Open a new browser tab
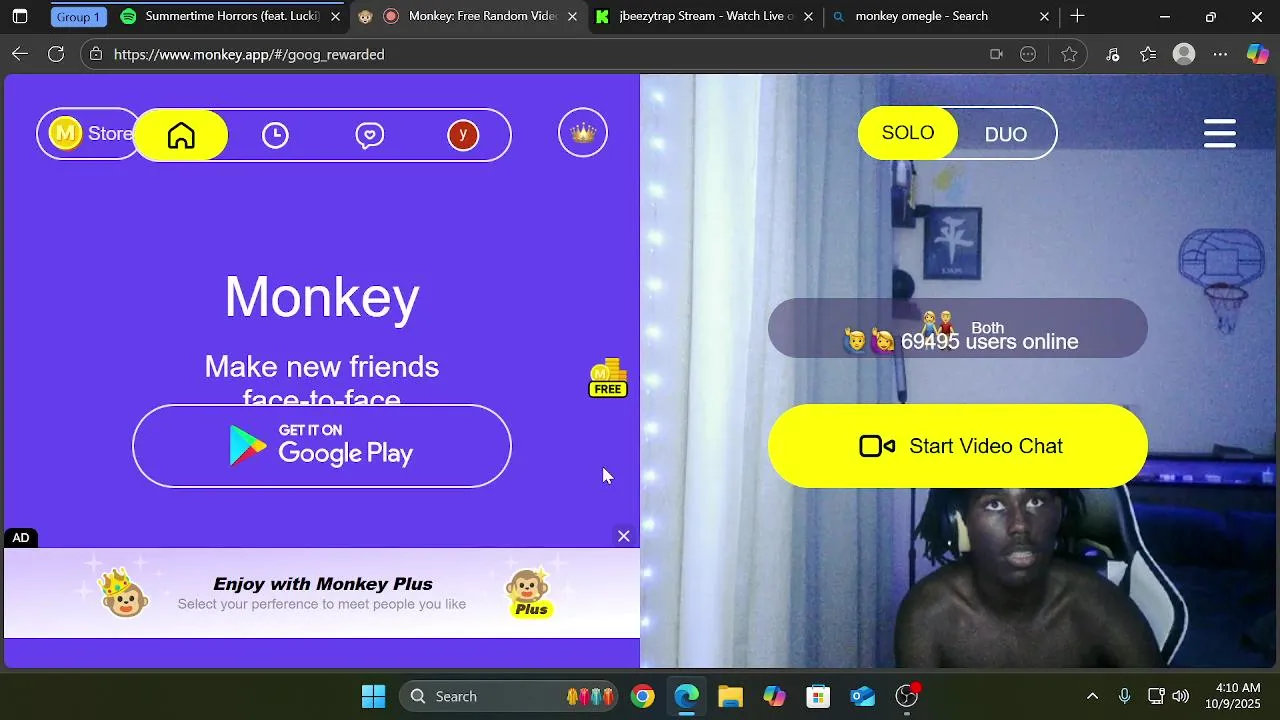 1077,16
